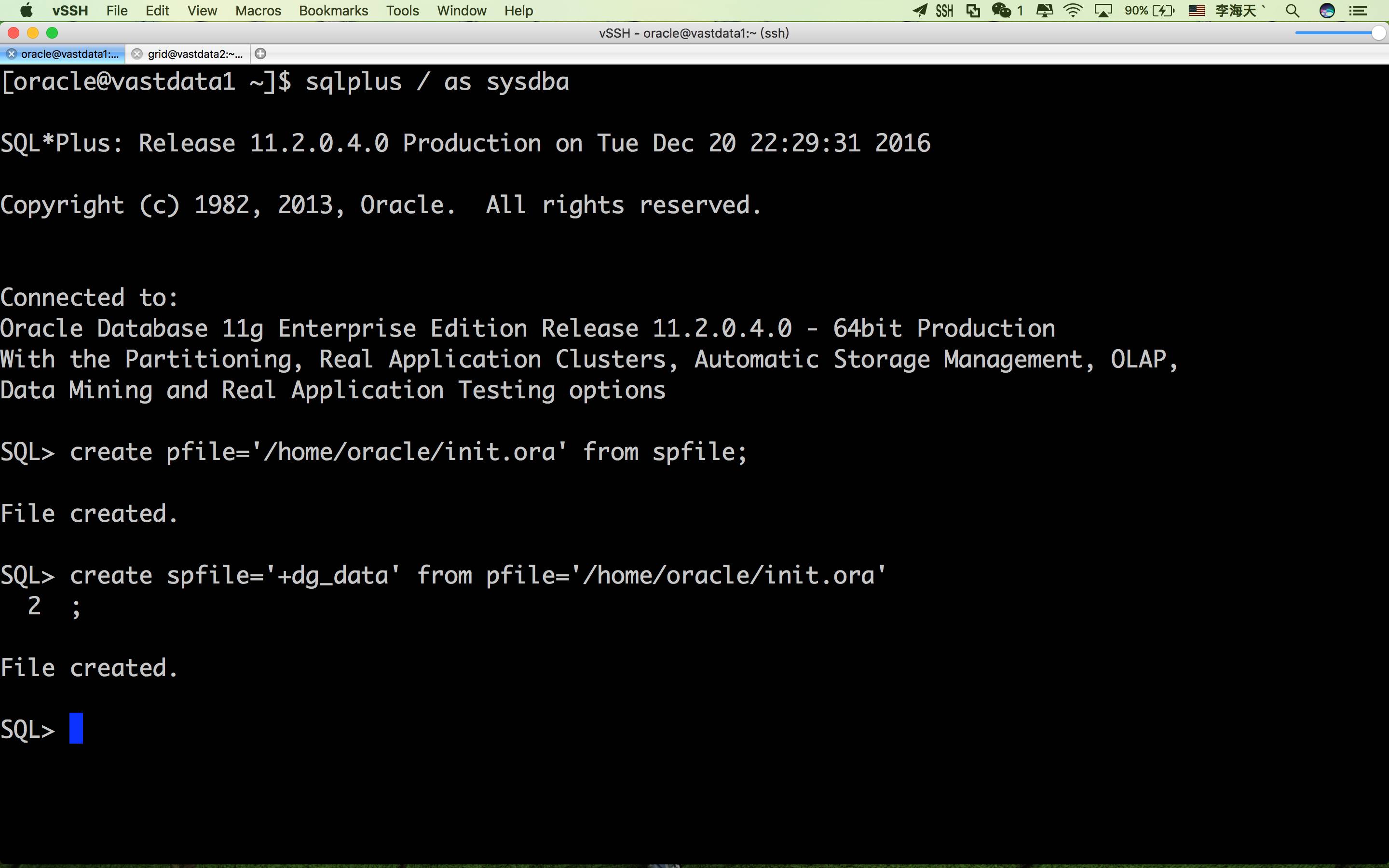The height and width of the screenshot is (868, 1389).
Task: Close the vSSH window
Action: pyautogui.click(x=14, y=33)
